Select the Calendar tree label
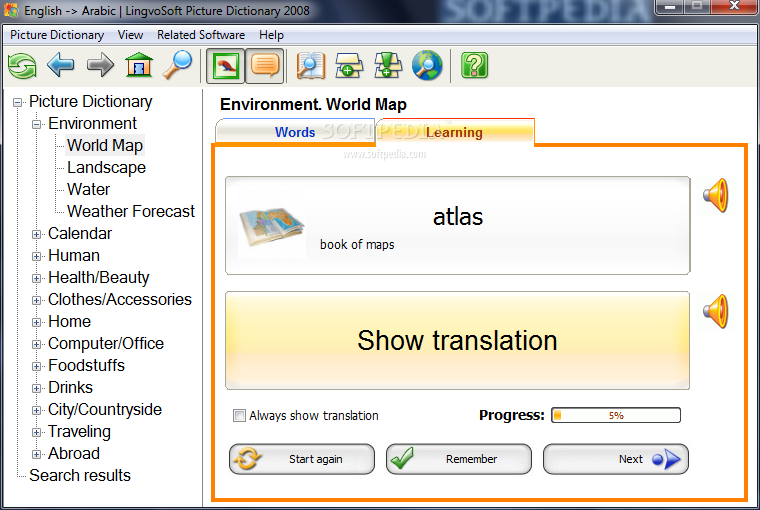The width and height of the screenshot is (760, 510). coord(79,233)
